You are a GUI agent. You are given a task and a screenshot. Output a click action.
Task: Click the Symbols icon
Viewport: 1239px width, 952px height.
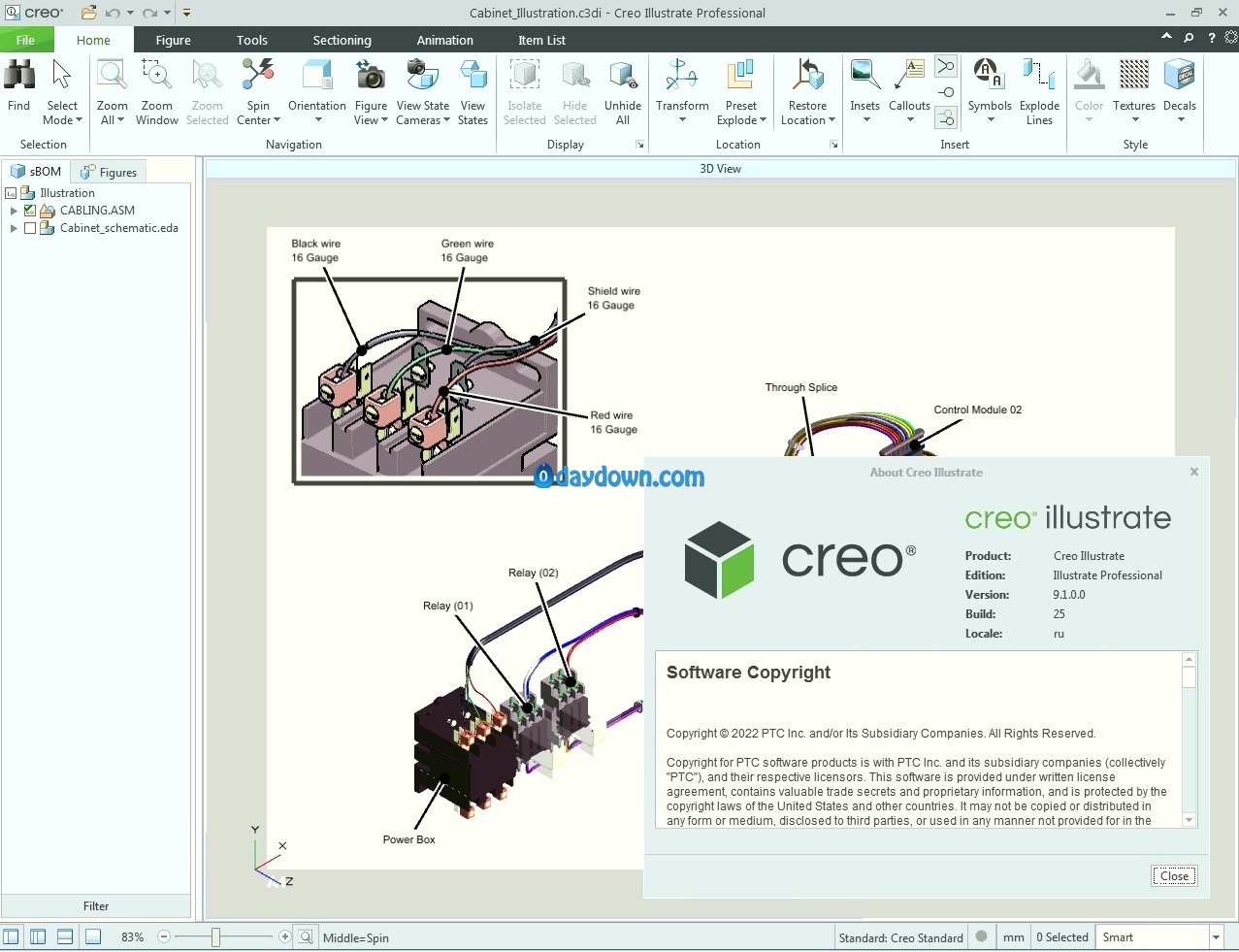pyautogui.click(x=990, y=75)
